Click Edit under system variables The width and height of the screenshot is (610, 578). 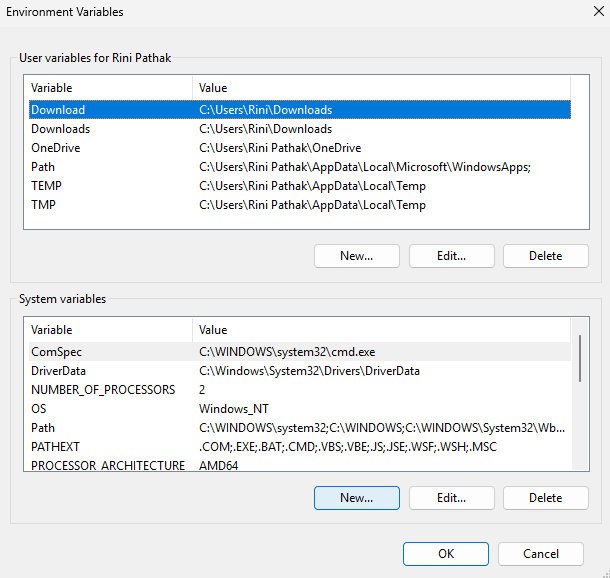coord(451,498)
